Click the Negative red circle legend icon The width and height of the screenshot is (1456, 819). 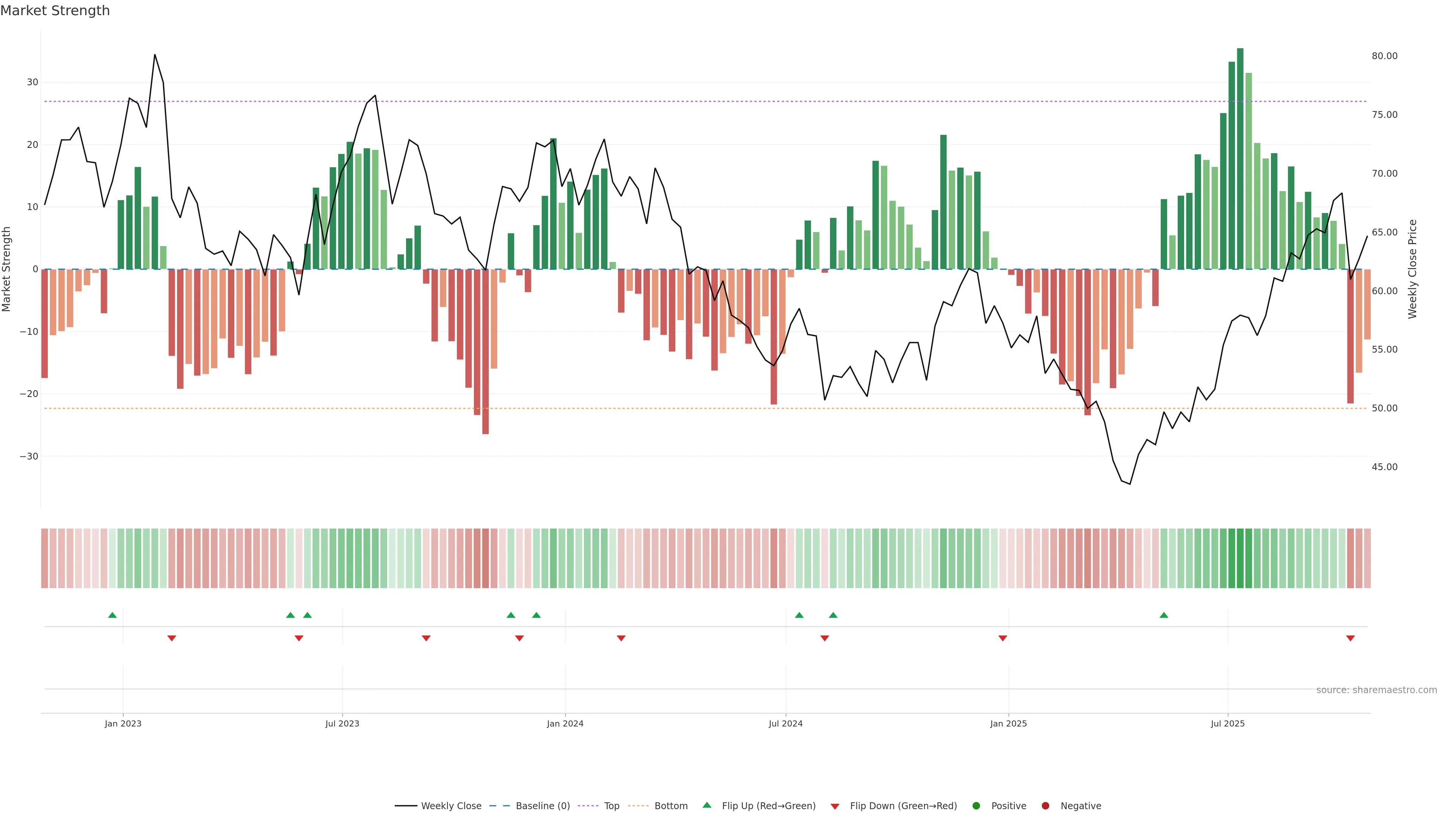click(1045, 806)
